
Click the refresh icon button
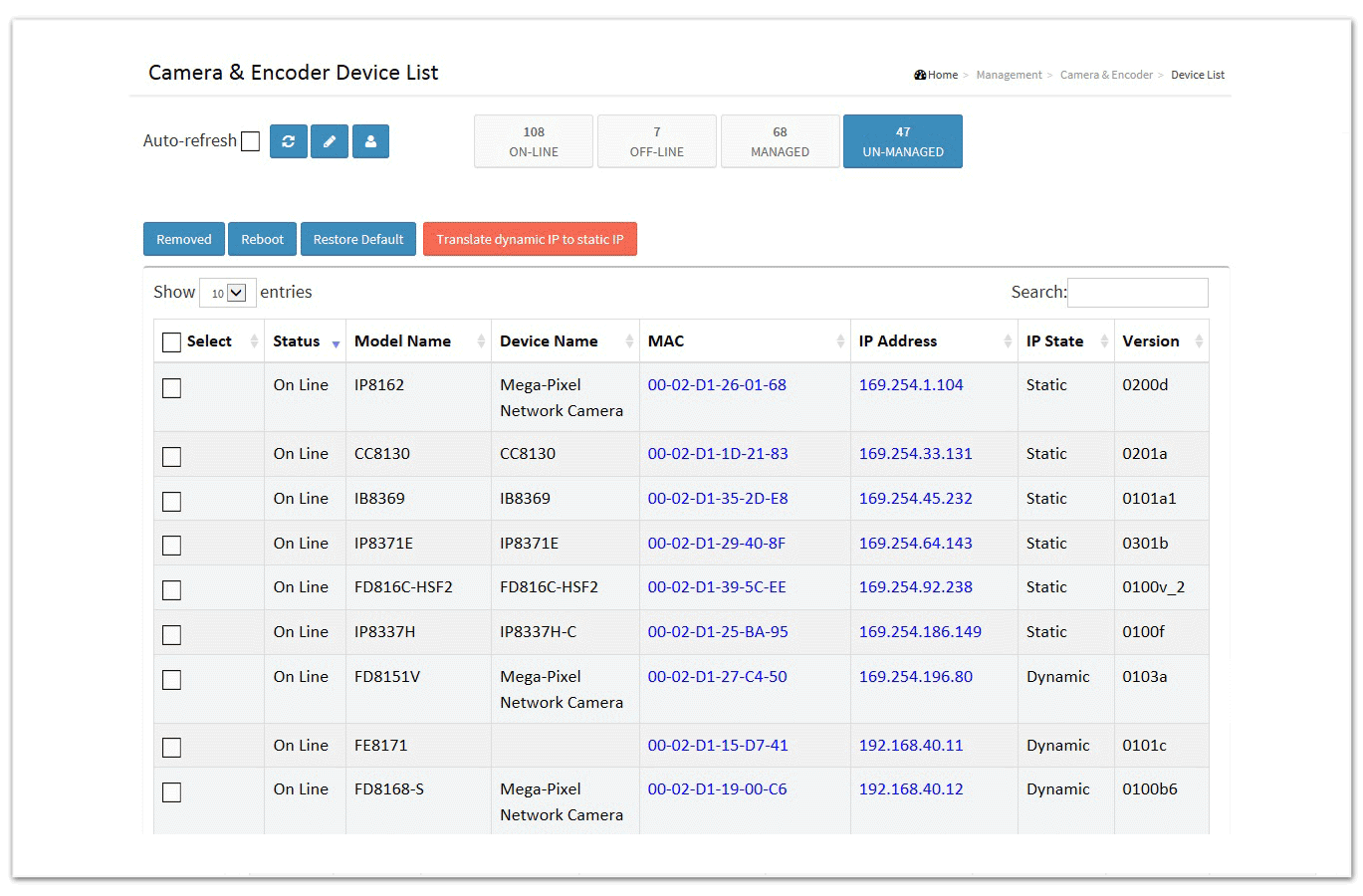(x=288, y=141)
